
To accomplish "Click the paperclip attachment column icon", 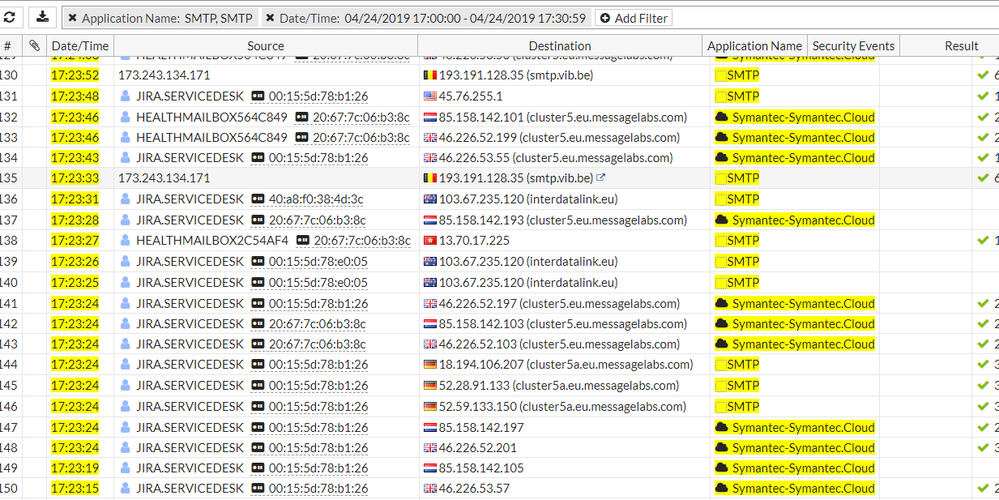I will (x=34, y=45).
